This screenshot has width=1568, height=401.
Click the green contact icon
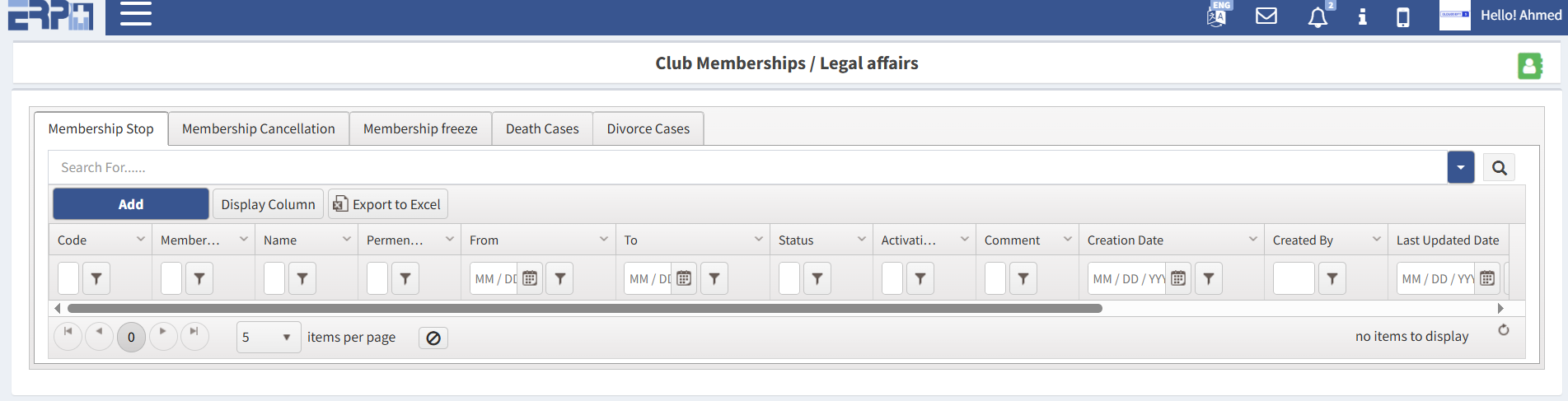coord(1529,66)
